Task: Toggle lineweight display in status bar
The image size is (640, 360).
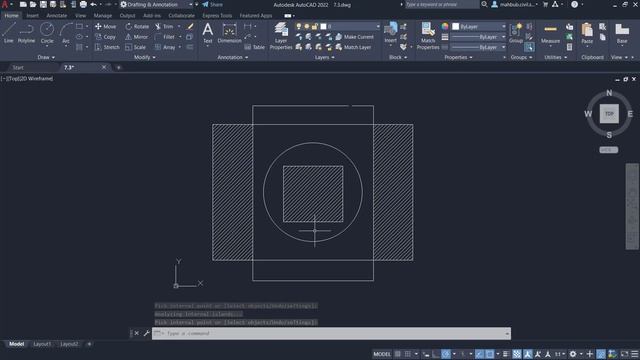Action: [x=506, y=354]
